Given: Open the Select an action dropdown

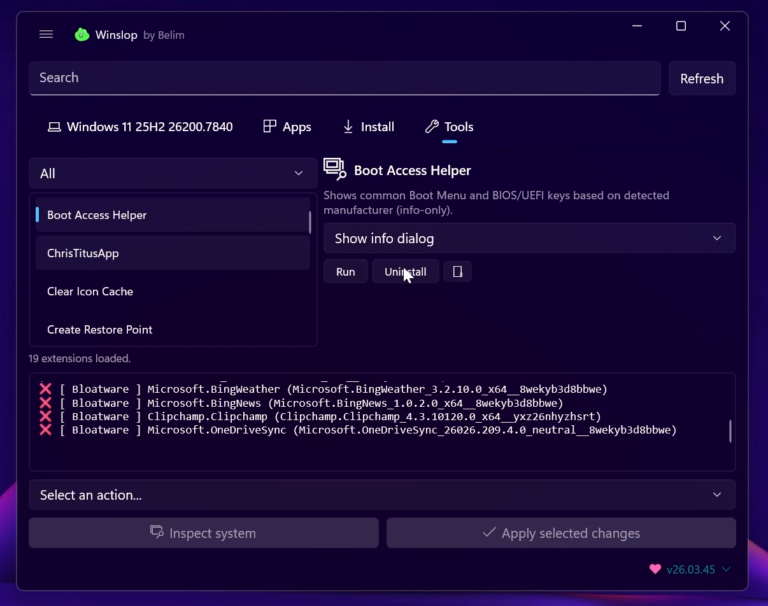Looking at the screenshot, I should 382,495.
